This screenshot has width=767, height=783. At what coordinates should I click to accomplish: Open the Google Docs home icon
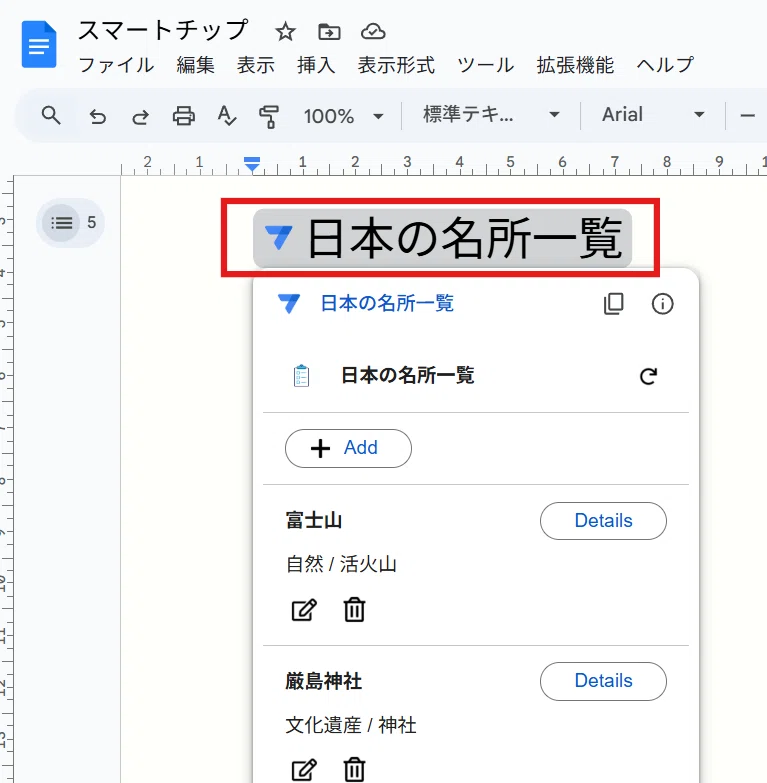pos(39,44)
